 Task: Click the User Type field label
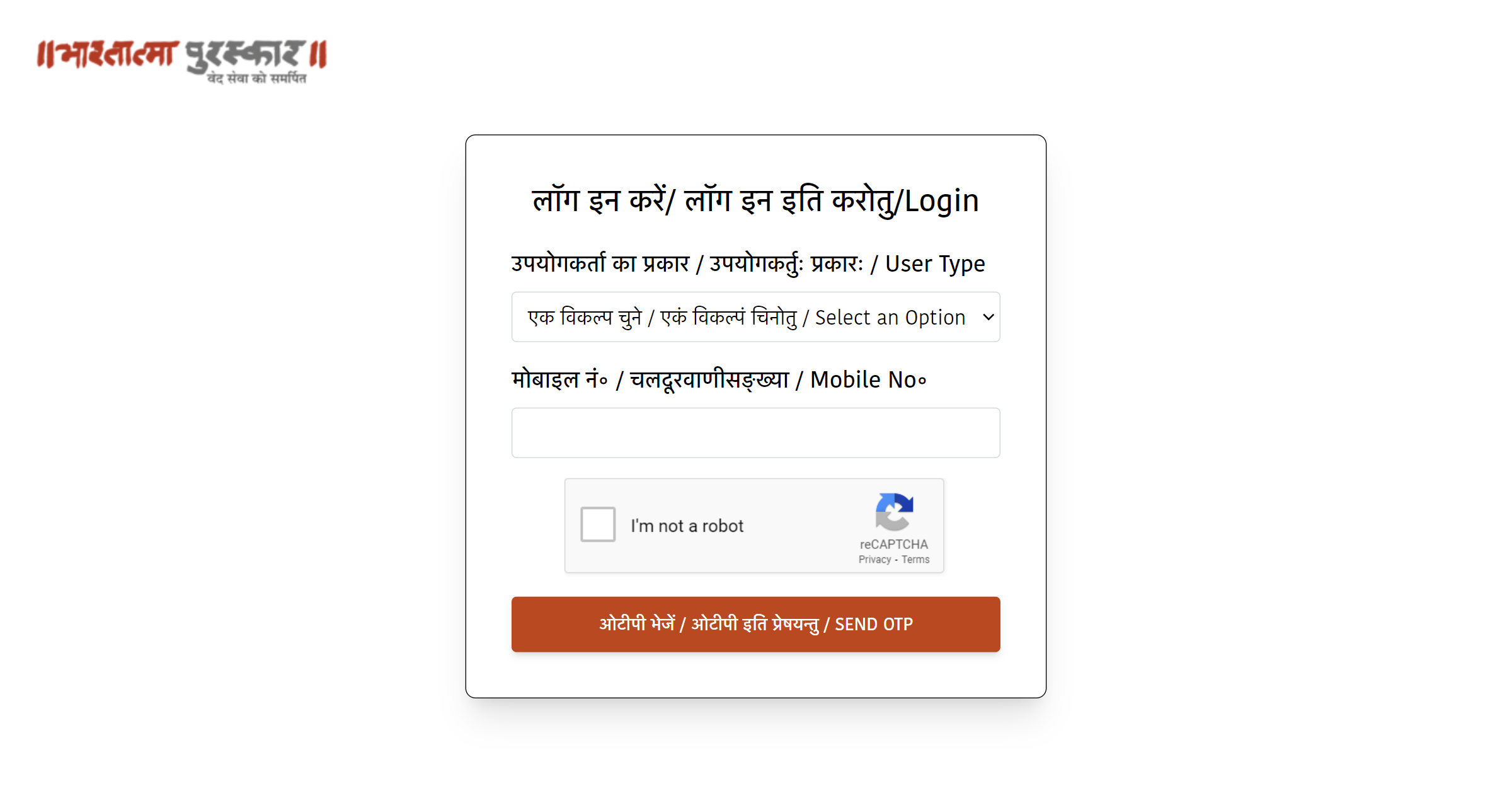coord(748,264)
